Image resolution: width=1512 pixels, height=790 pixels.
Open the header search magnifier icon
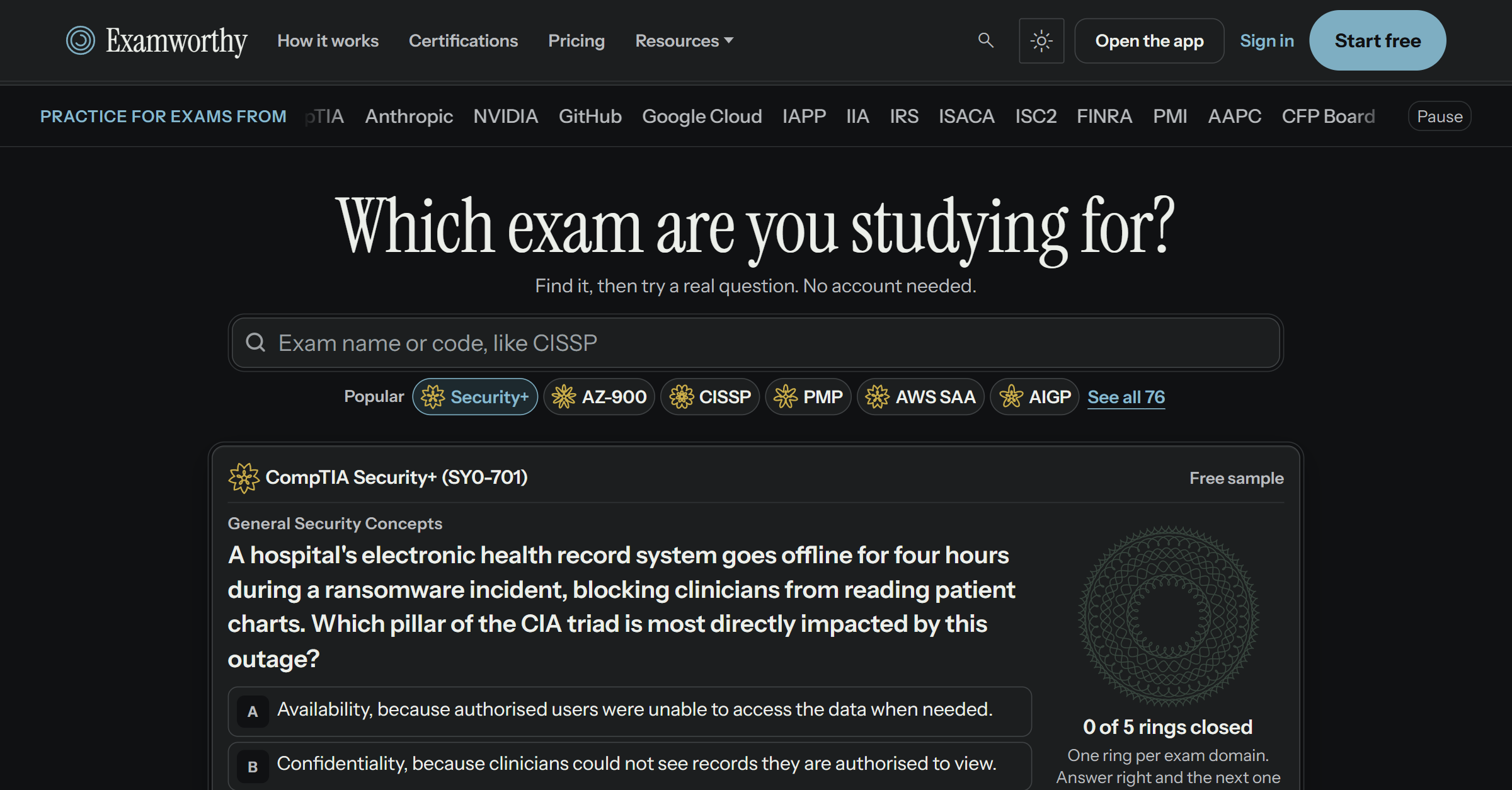(986, 40)
